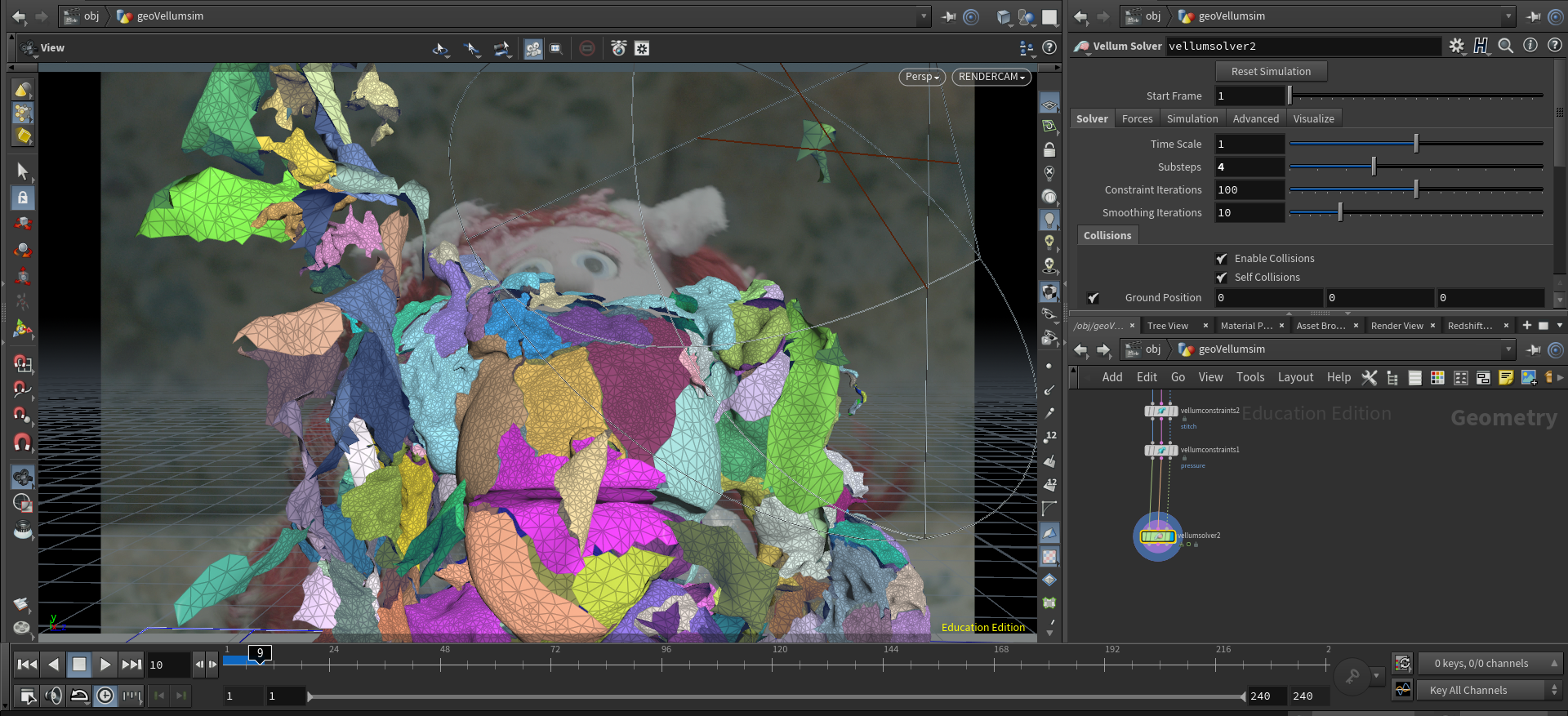
Task: Open the Layout menu in network editor
Action: pyautogui.click(x=1295, y=377)
